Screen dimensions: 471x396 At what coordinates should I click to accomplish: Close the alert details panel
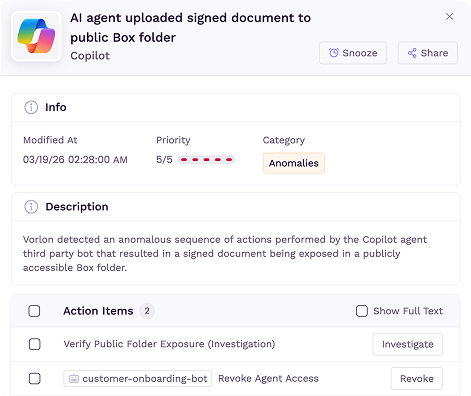pyautogui.click(x=449, y=16)
